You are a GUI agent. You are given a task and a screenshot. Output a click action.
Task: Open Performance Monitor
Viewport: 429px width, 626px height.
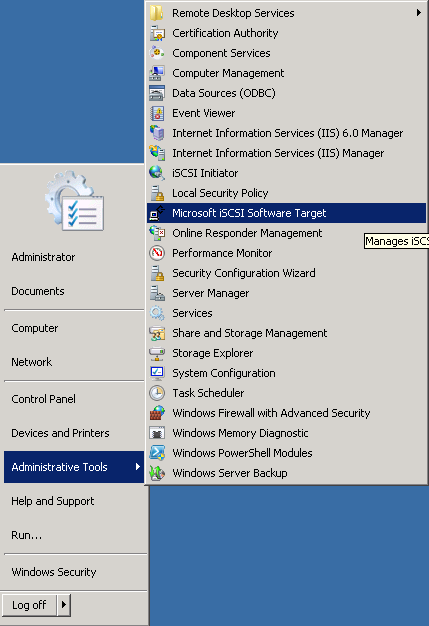(286, 253)
